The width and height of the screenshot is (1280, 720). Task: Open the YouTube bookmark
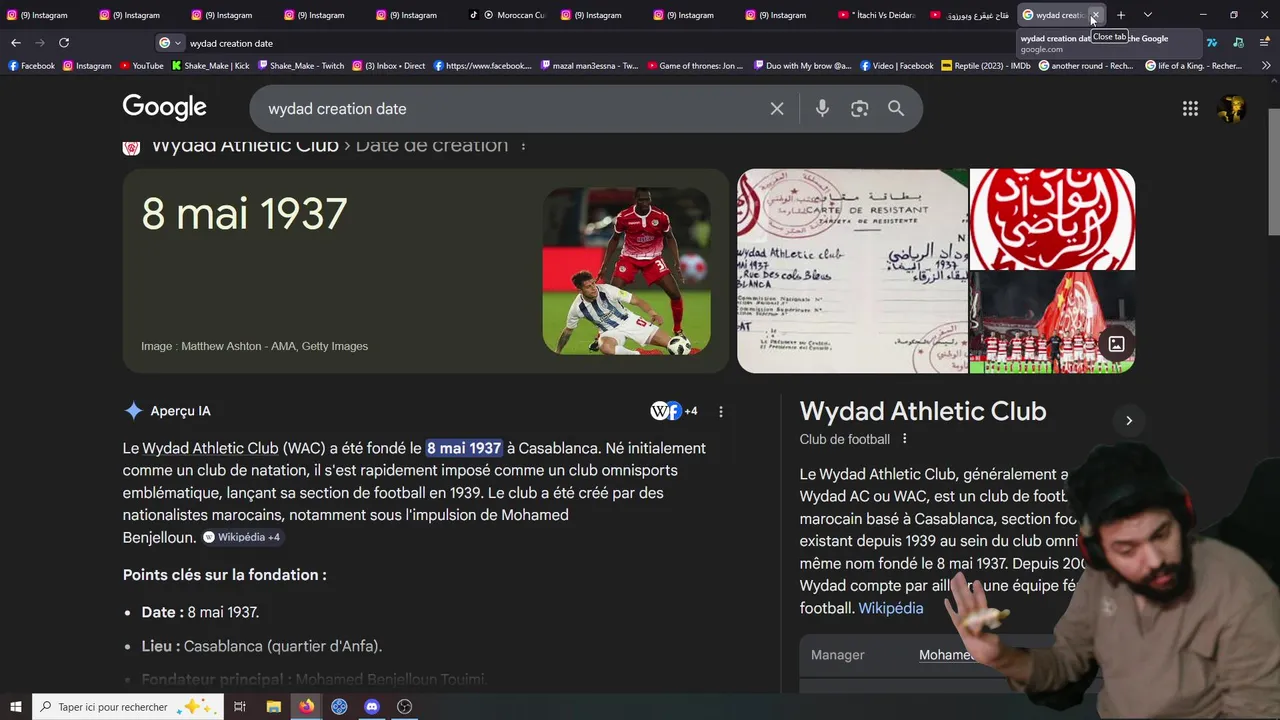pos(141,66)
